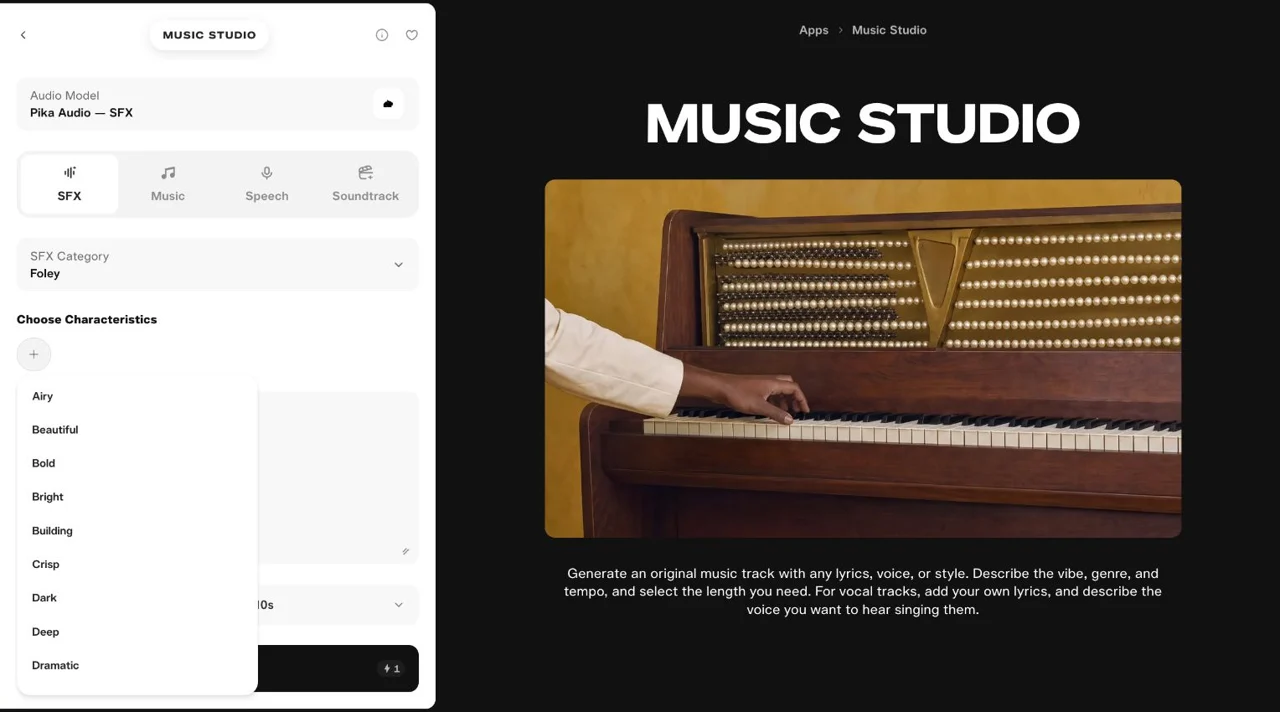Pick the Crisp characteristic
1280x712 pixels.
[x=137, y=564]
